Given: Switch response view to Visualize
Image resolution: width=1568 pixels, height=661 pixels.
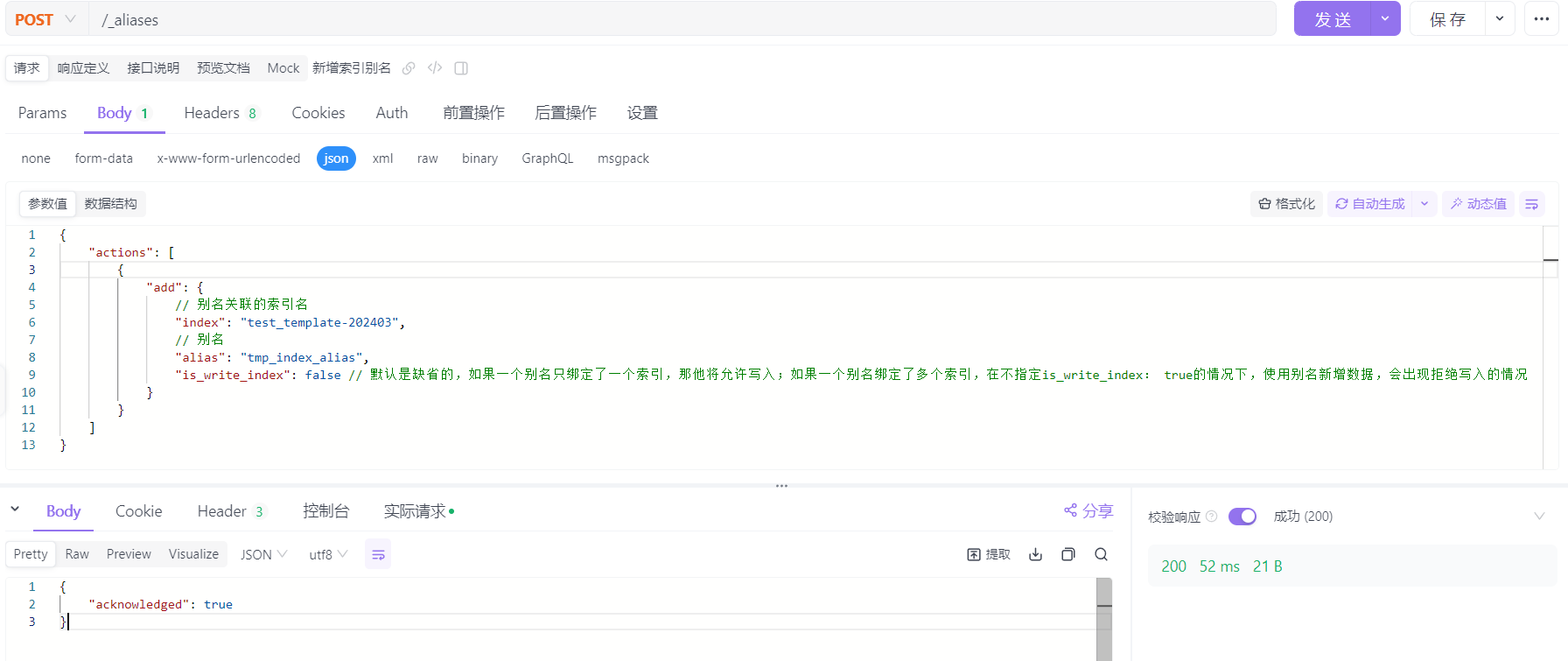Looking at the screenshot, I should click(x=193, y=554).
